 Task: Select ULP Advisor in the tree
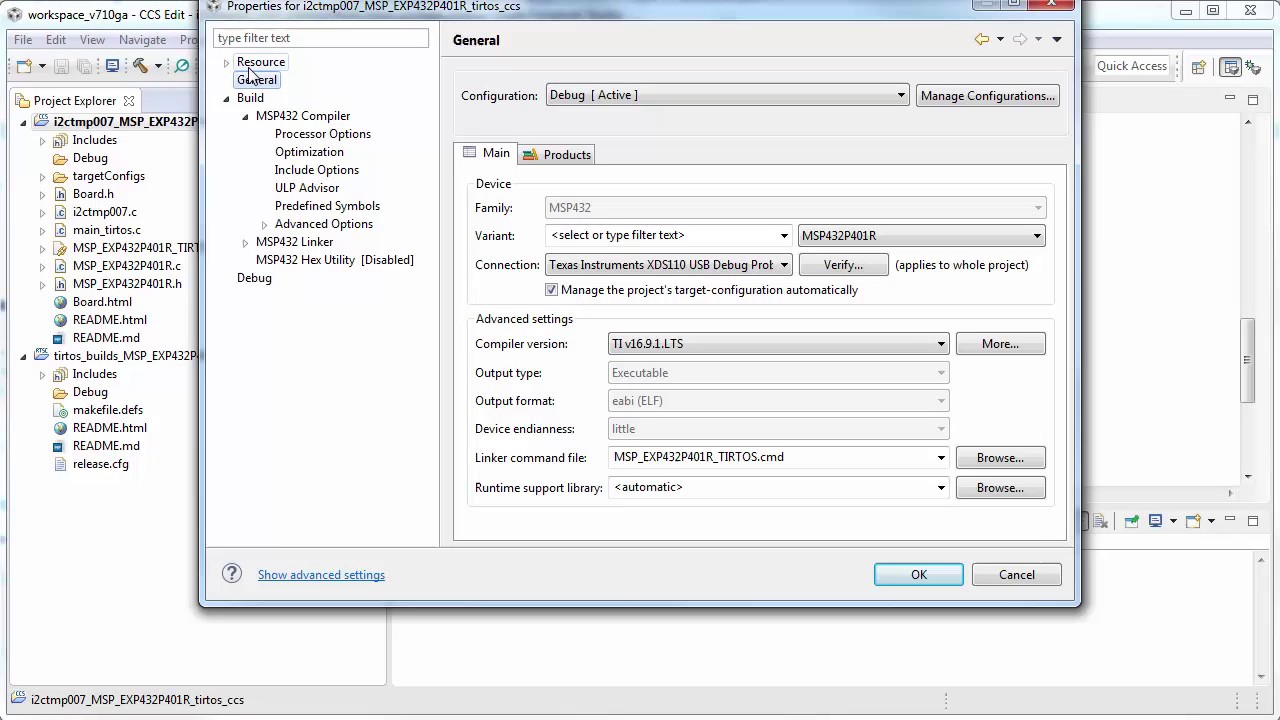coord(307,188)
